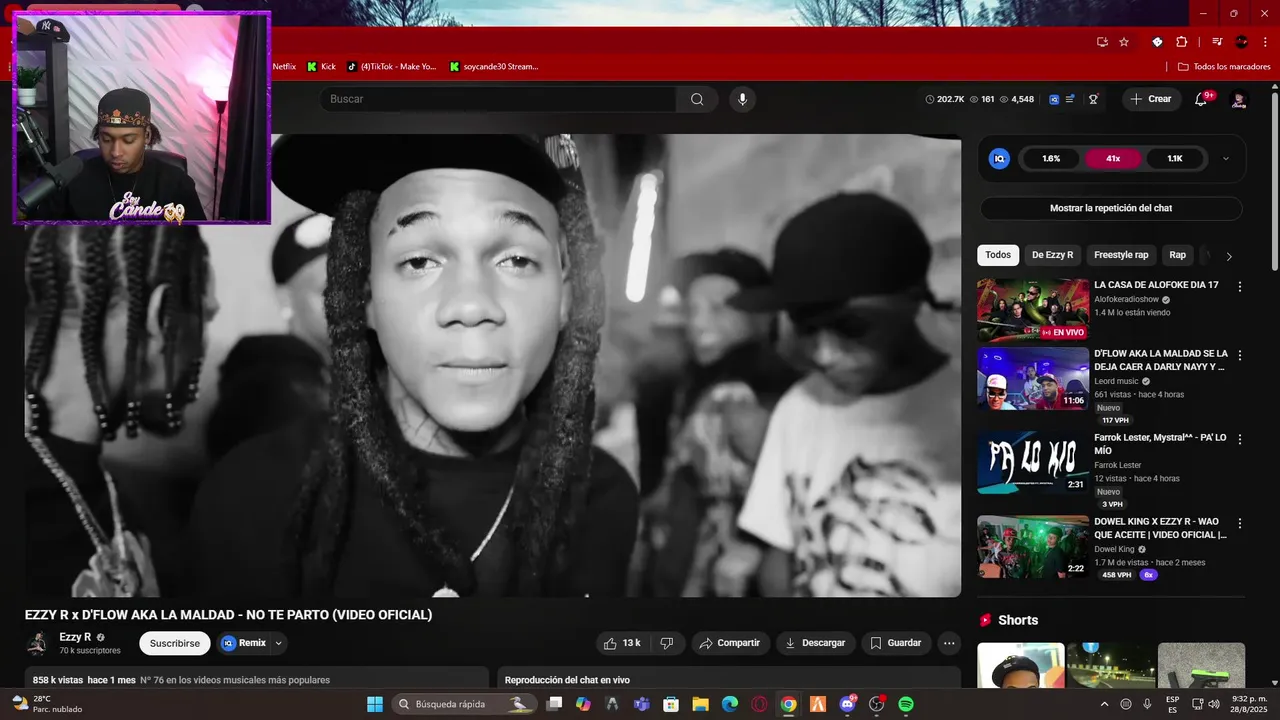Open Kick bookmark
Image resolution: width=1280 pixels, height=720 pixels.
pos(321,66)
